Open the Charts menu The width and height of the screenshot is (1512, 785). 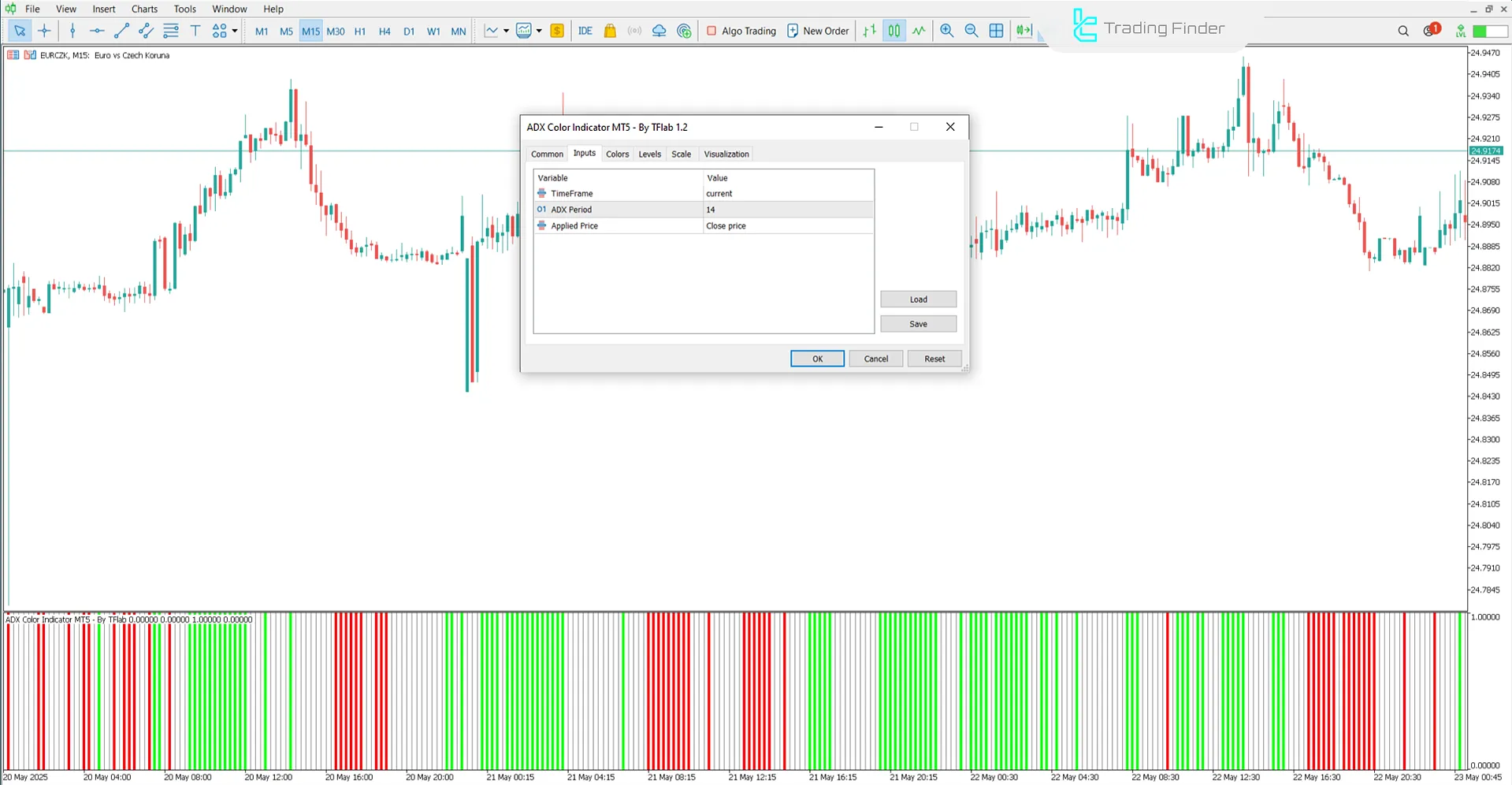tap(143, 9)
